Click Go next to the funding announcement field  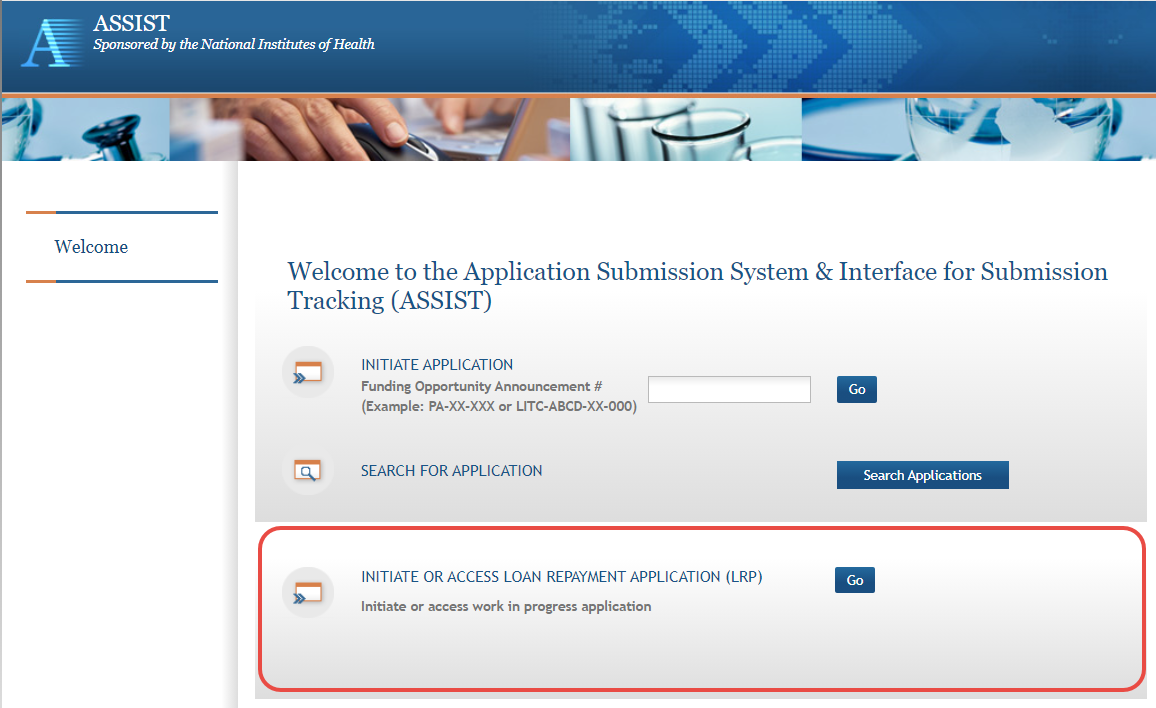coord(857,389)
